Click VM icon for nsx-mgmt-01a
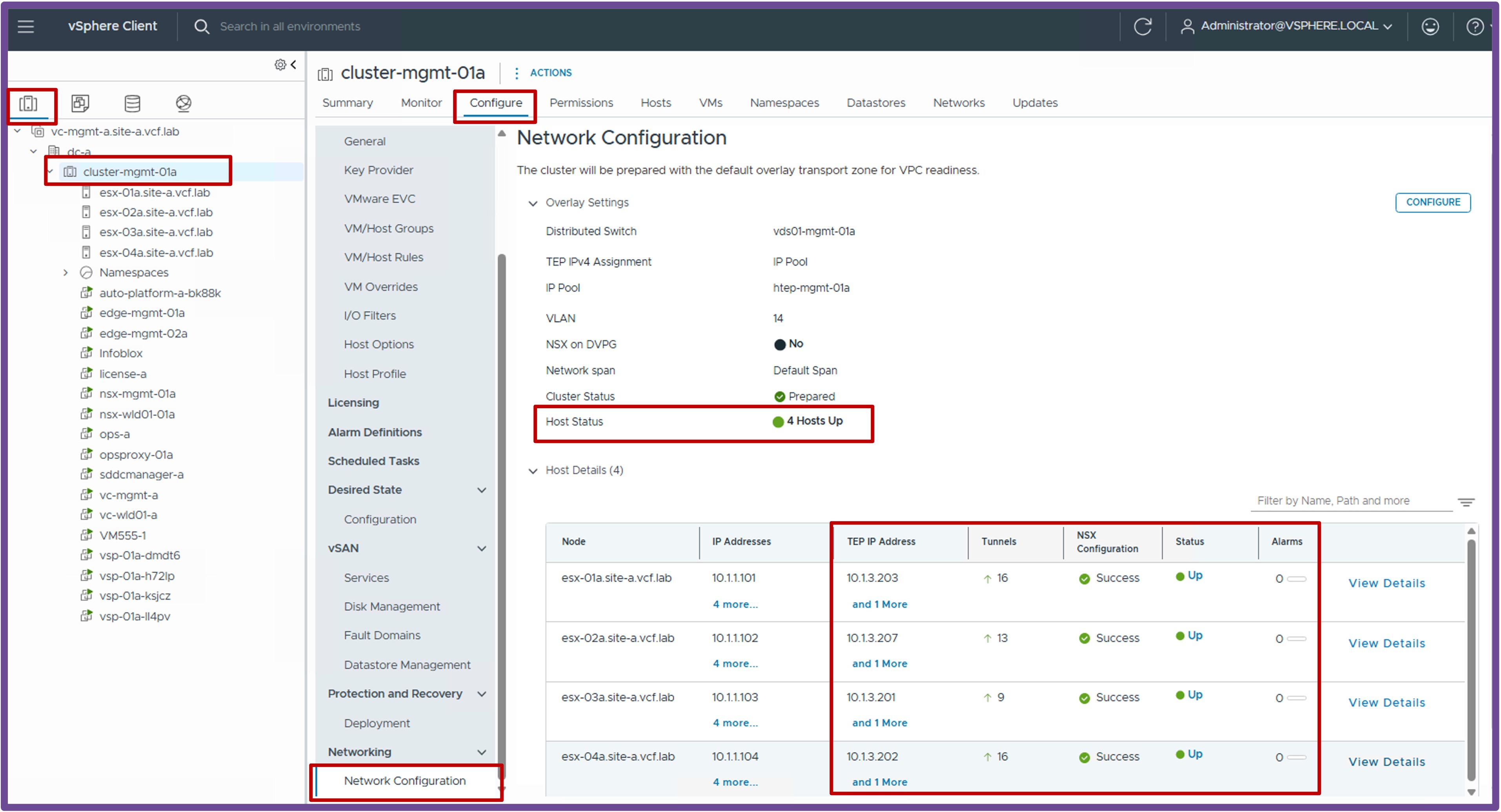The height and width of the screenshot is (812, 1501). tap(86, 393)
